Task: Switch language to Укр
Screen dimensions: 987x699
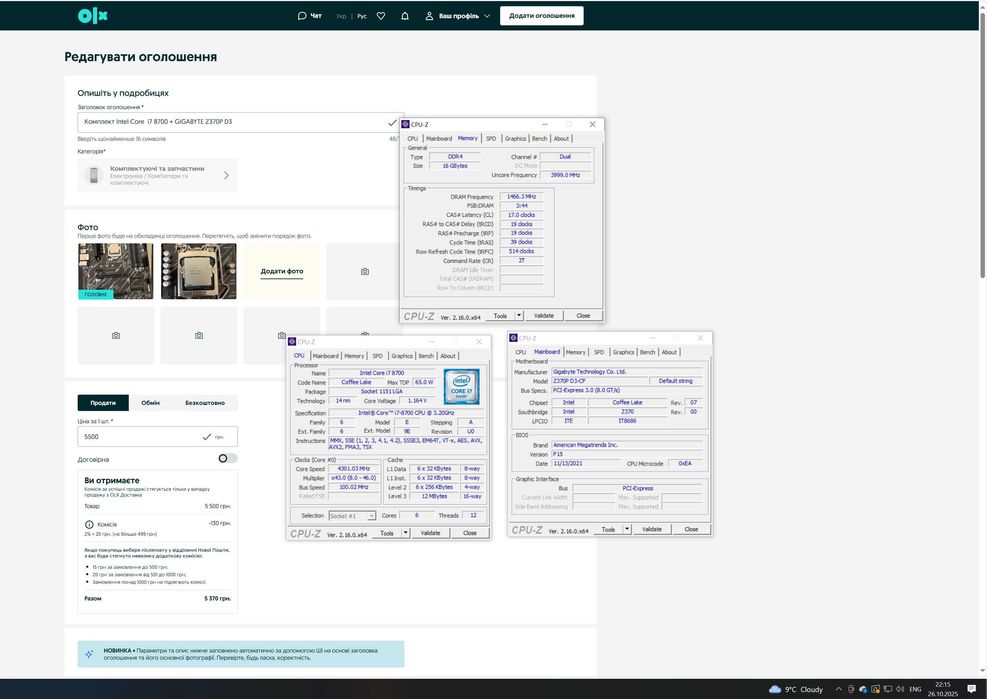Action: [x=341, y=16]
